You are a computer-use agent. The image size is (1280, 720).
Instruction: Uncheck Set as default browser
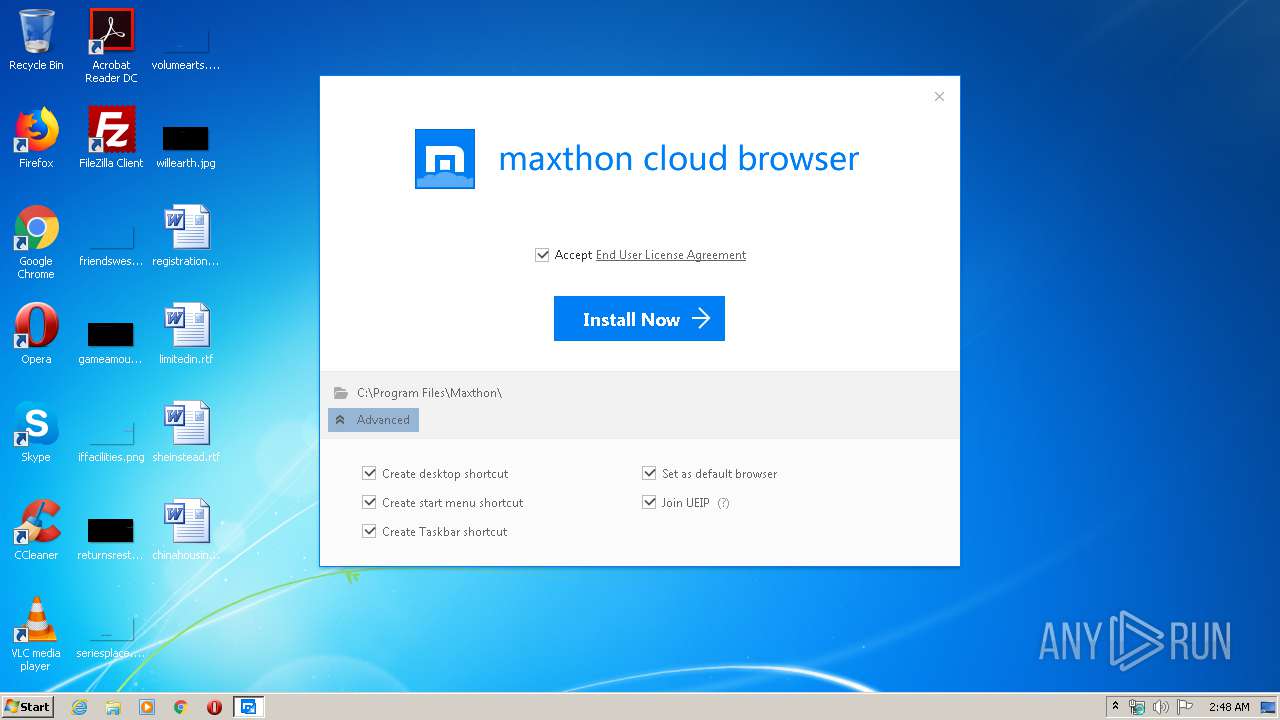pos(649,473)
